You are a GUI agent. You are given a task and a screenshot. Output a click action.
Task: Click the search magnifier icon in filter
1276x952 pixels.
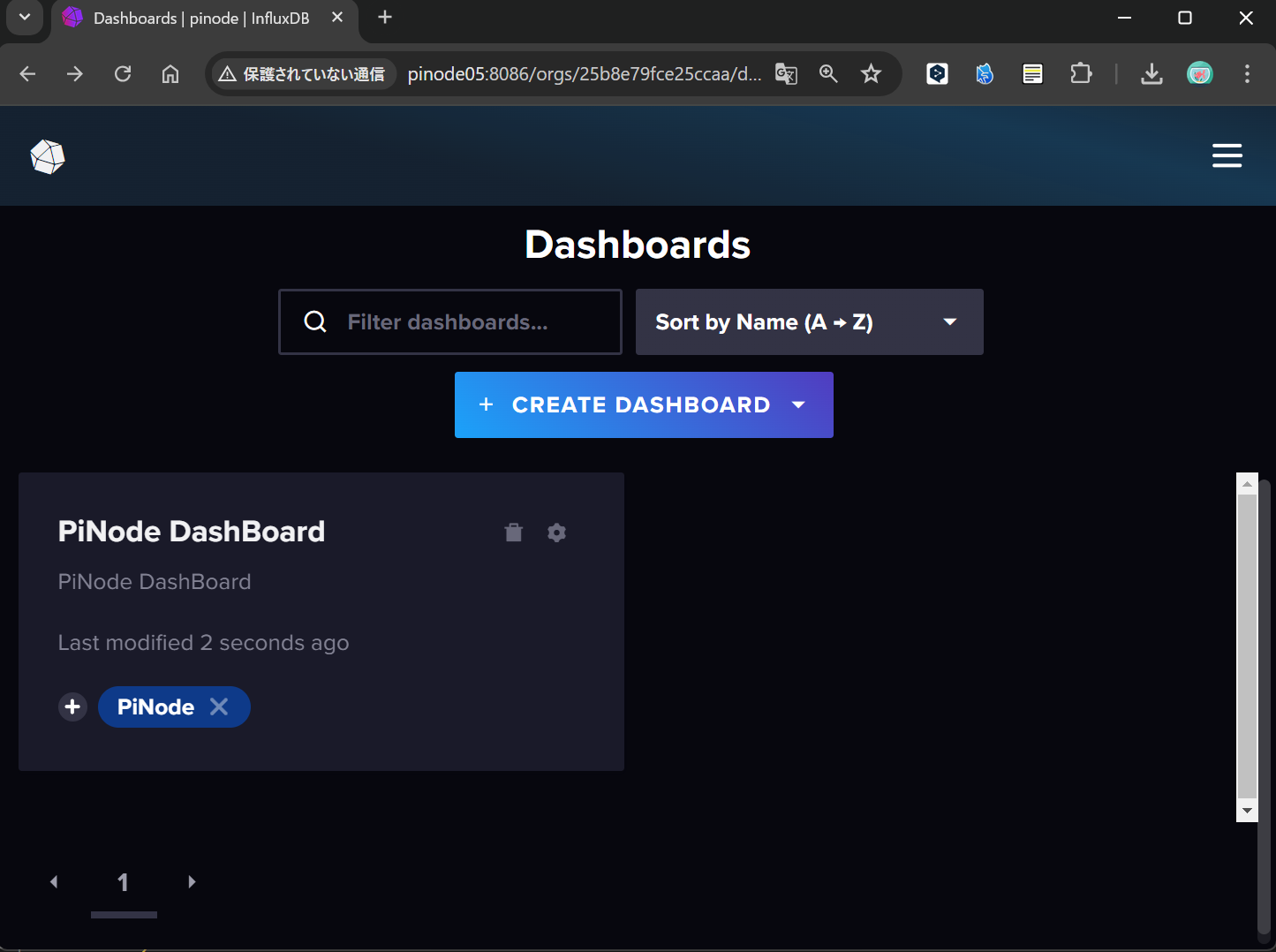[315, 321]
